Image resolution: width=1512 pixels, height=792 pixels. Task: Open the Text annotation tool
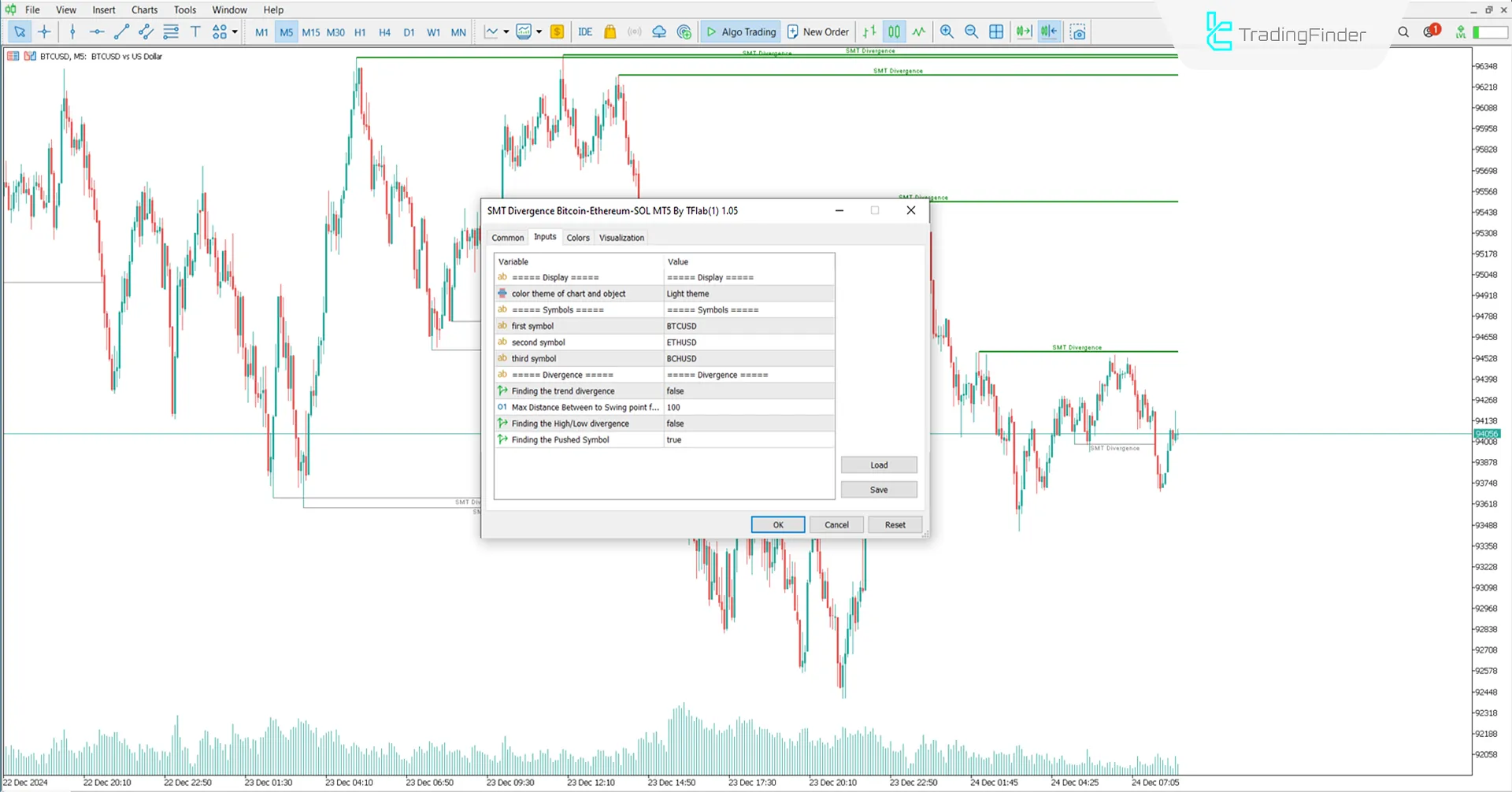[x=195, y=31]
